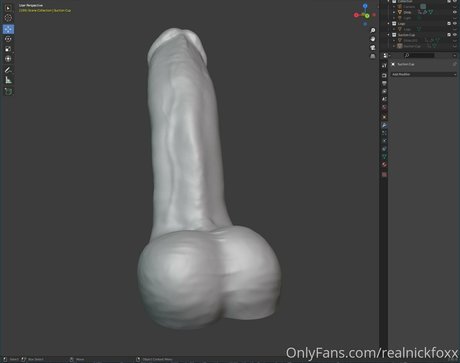Toggle the pin icon next to Suction Cup
The image size is (460, 363).
click(454, 64)
